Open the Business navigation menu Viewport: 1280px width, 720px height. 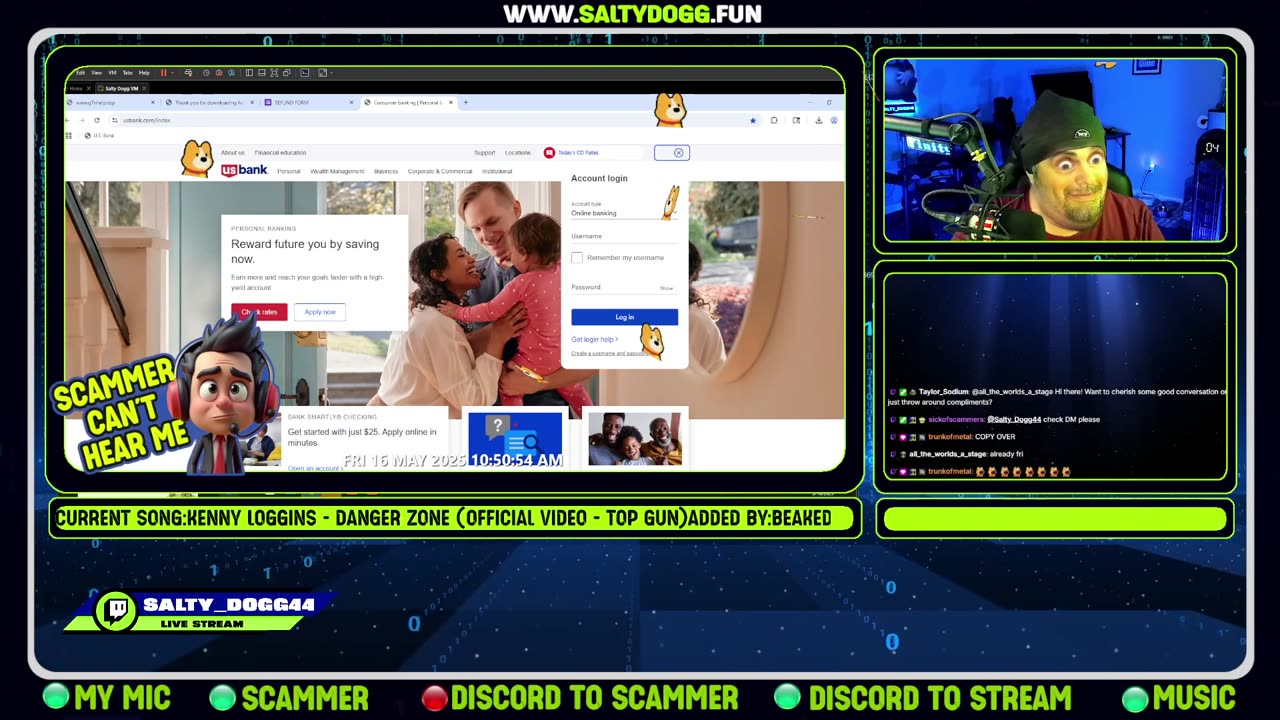pos(386,171)
